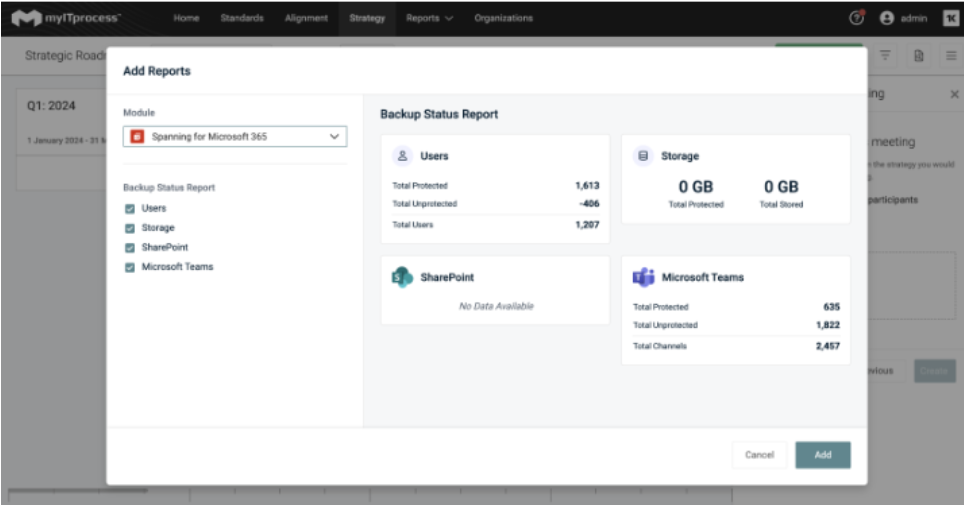Uncheck the Microsoft Teams checkbox

coord(130,268)
